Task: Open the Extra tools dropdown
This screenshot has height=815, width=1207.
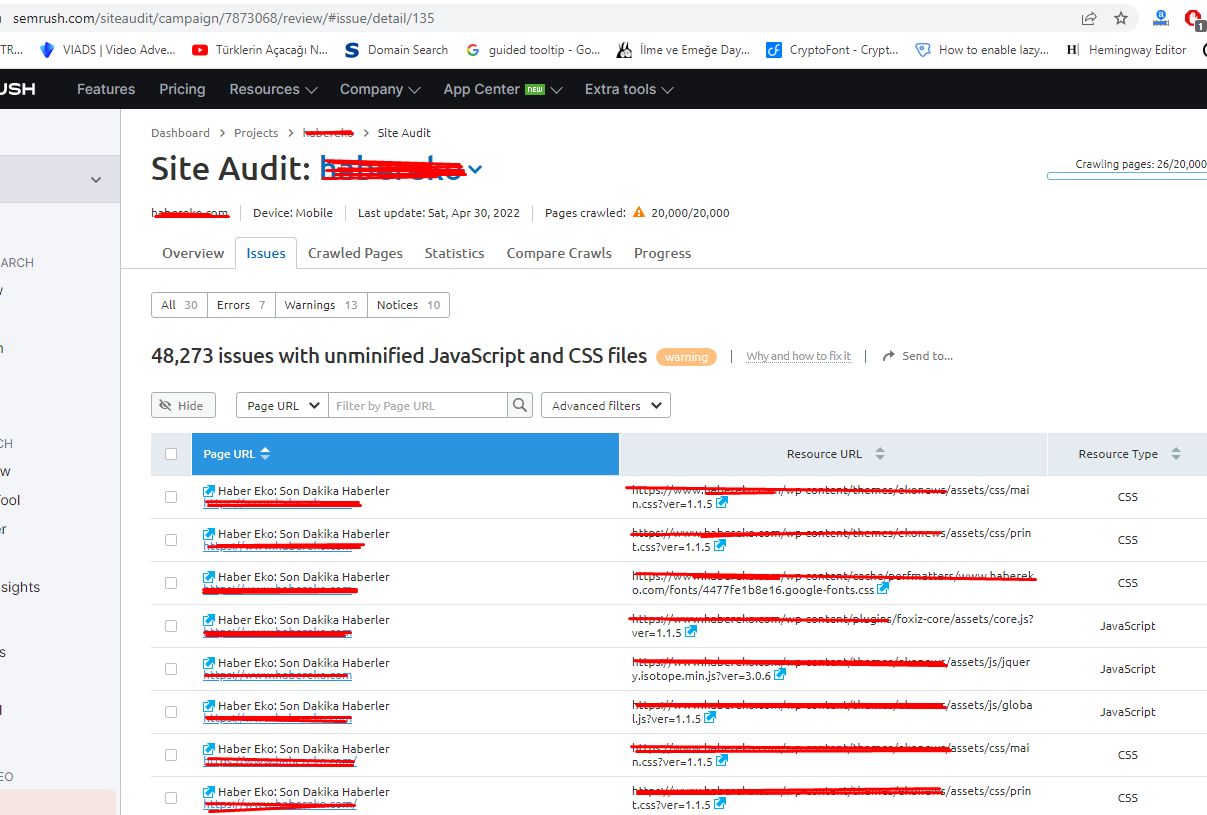Action: point(629,89)
